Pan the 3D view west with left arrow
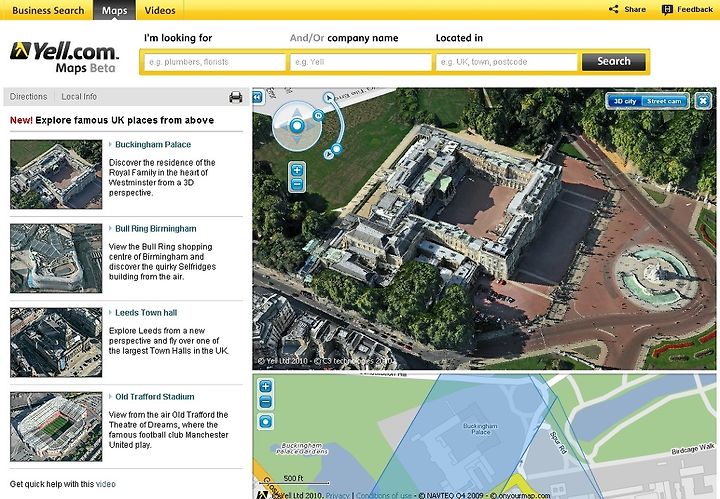Viewport: 720px width, 499px height. coord(284,125)
